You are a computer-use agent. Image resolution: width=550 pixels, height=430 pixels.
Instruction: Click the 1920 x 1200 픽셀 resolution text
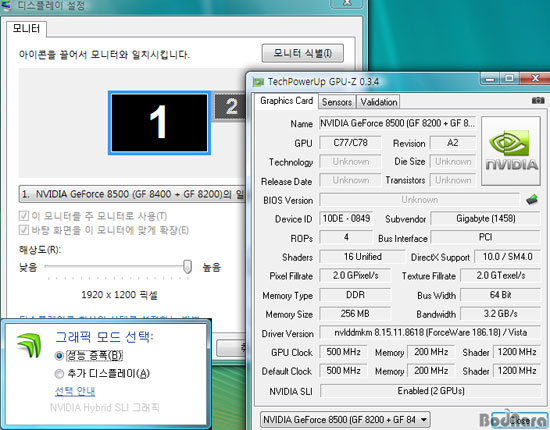[119, 295]
